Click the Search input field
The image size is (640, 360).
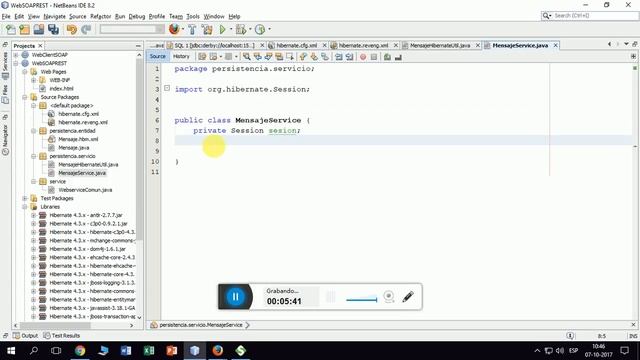tap(594, 16)
